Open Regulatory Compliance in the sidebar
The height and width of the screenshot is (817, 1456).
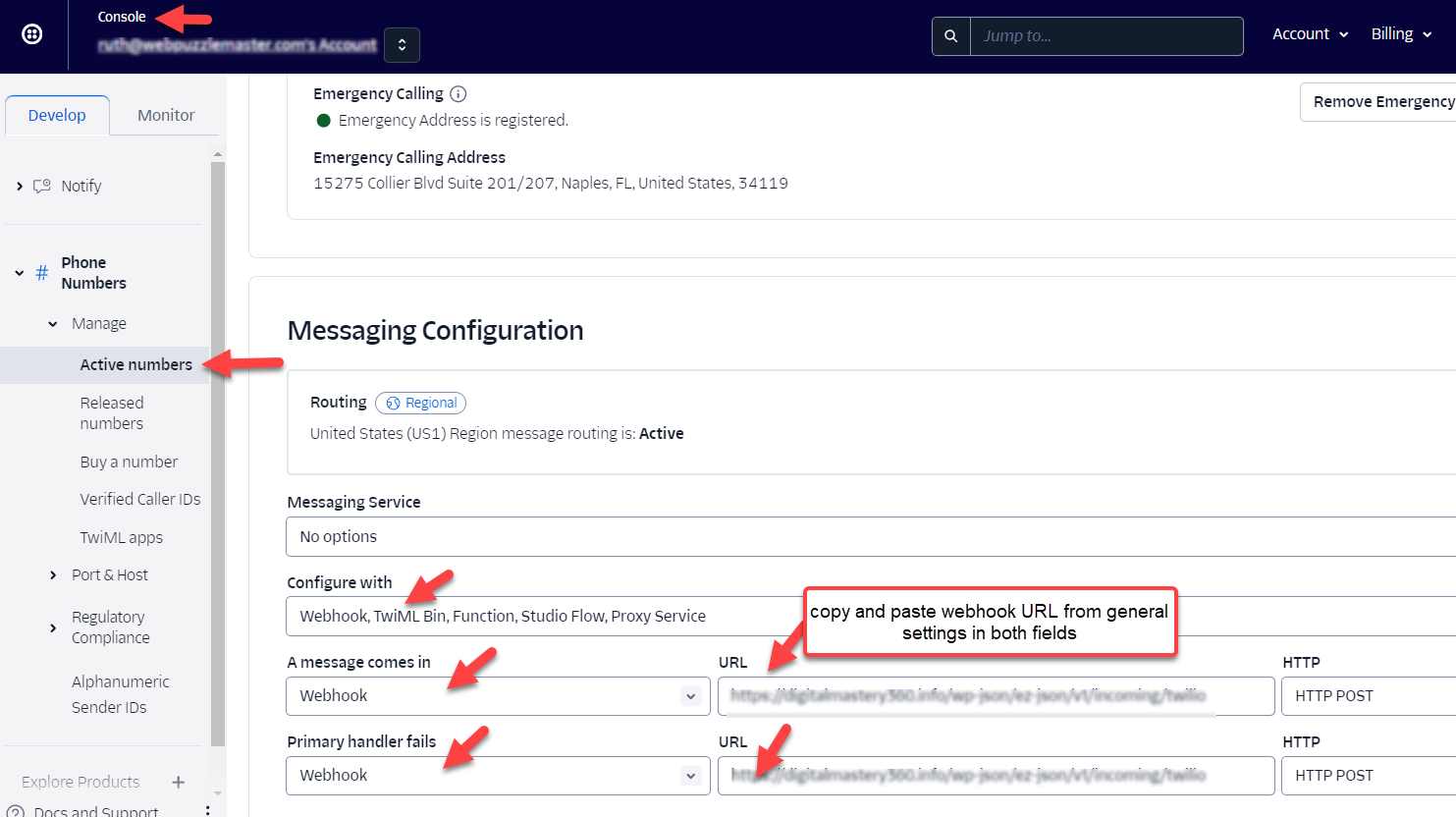110,626
